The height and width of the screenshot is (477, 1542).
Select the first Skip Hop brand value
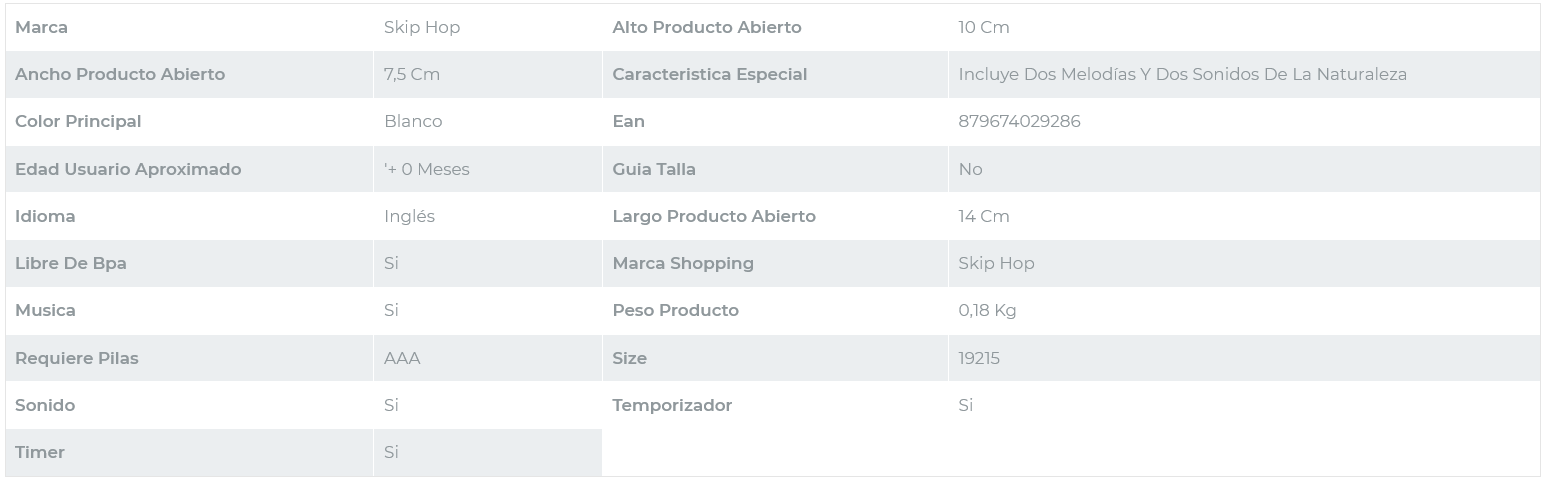pyautogui.click(x=422, y=27)
